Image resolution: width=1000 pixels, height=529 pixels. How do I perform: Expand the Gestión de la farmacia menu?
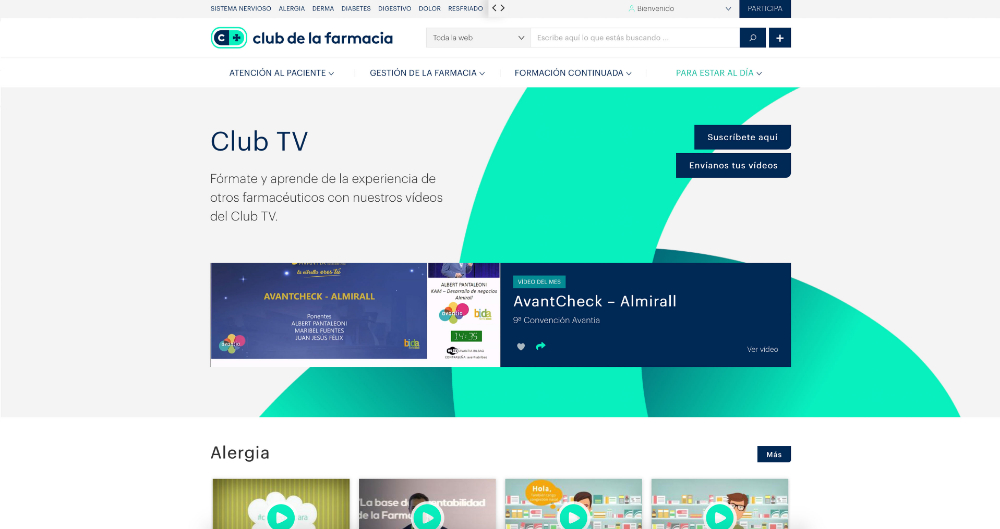click(427, 73)
